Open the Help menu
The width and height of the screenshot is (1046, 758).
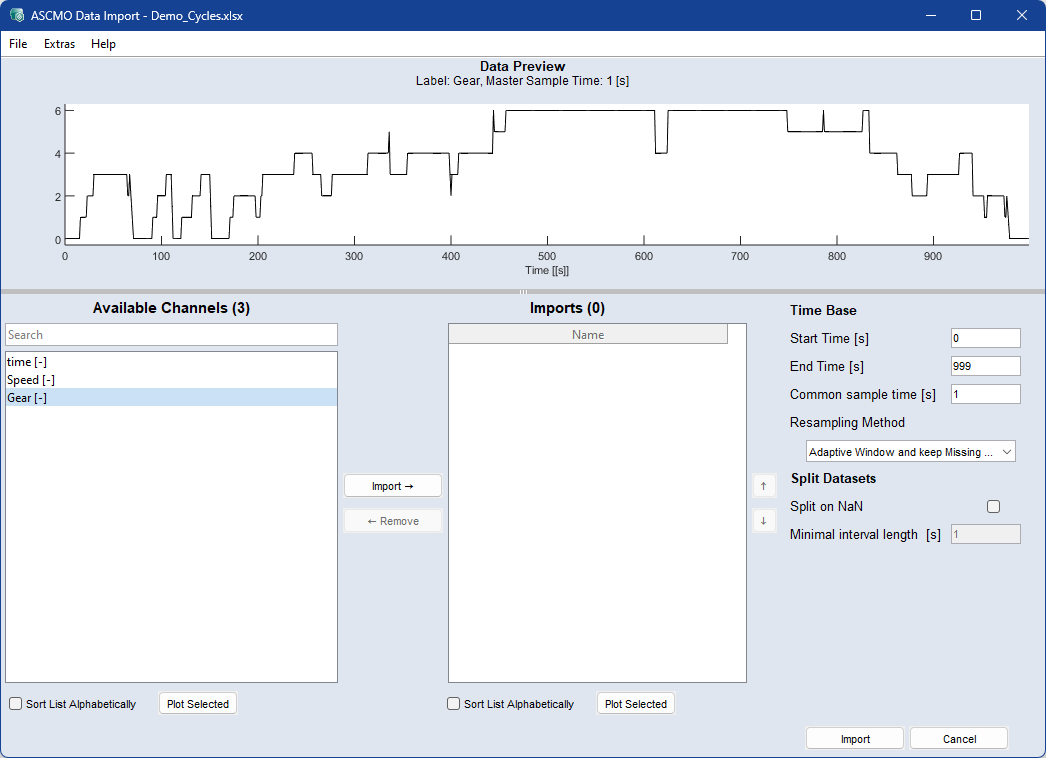[x=103, y=44]
